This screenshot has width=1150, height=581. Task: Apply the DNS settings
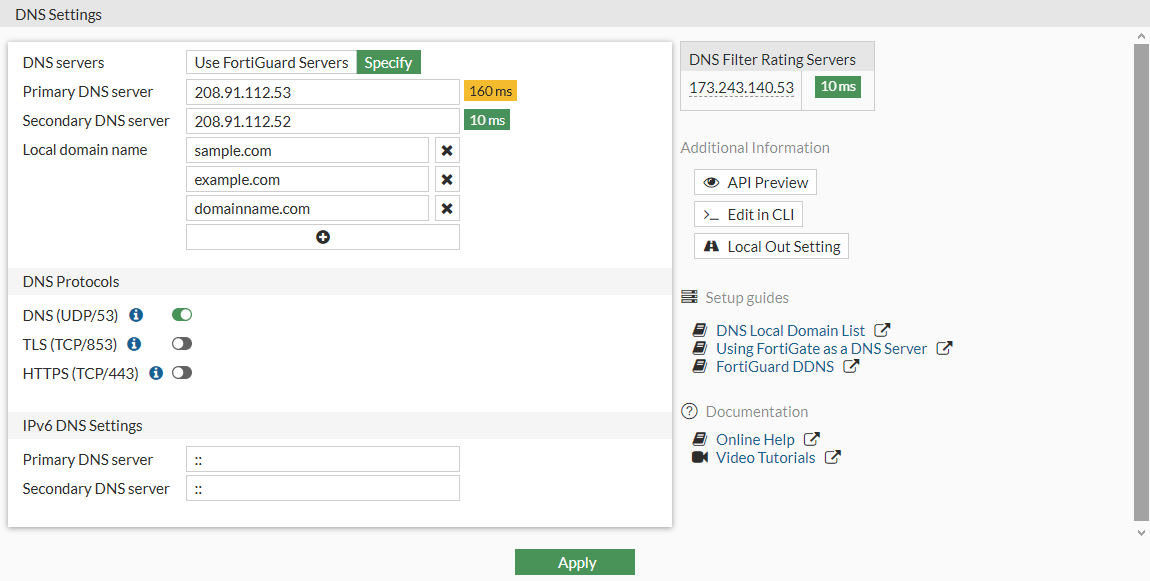pyautogui.click(x=575, y=563)
